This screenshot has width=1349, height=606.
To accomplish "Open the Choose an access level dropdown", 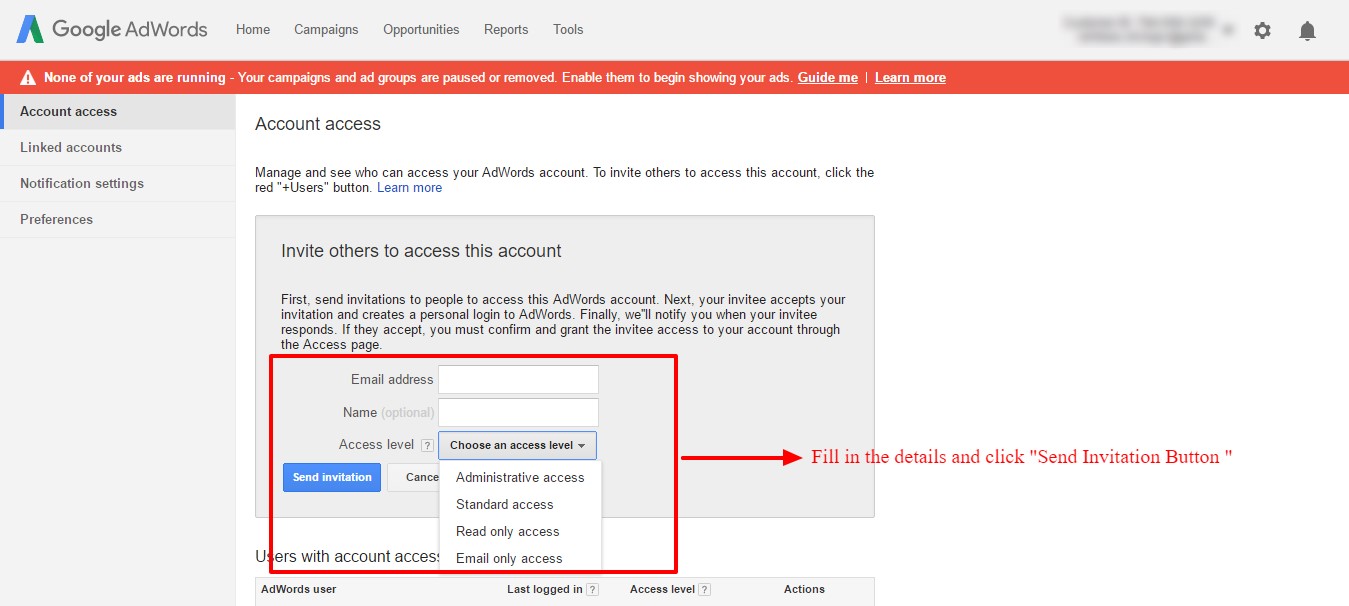I will (x=517, y=445).
